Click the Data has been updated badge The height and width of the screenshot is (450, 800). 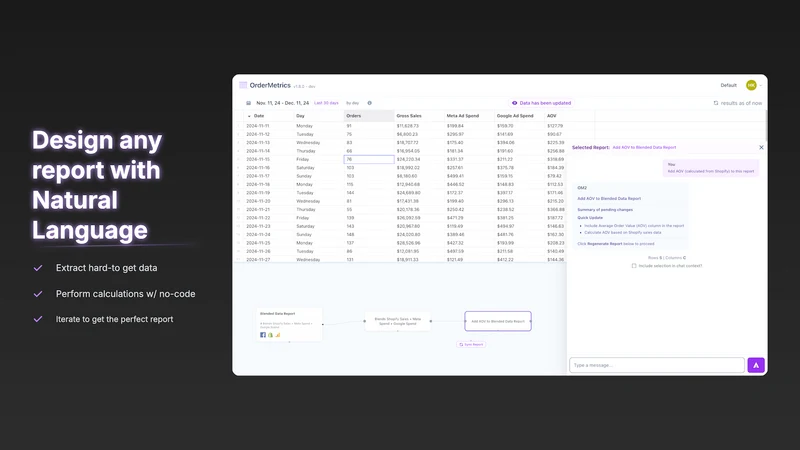542,103
